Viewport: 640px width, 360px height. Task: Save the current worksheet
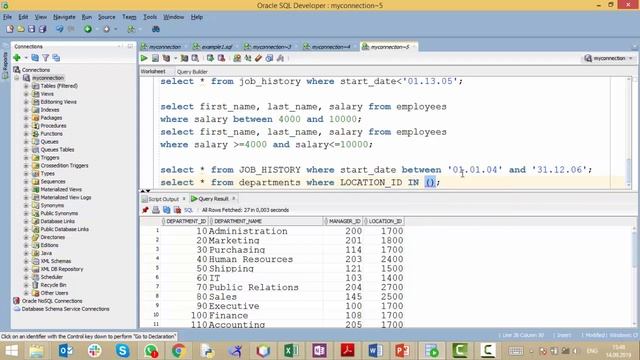[31, 29]
